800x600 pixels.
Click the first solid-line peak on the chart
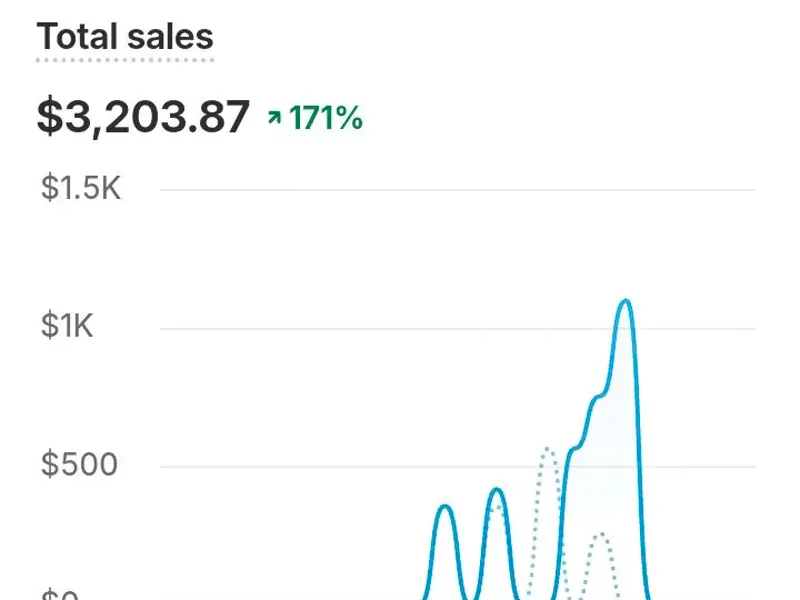click(x=445, y=508)
